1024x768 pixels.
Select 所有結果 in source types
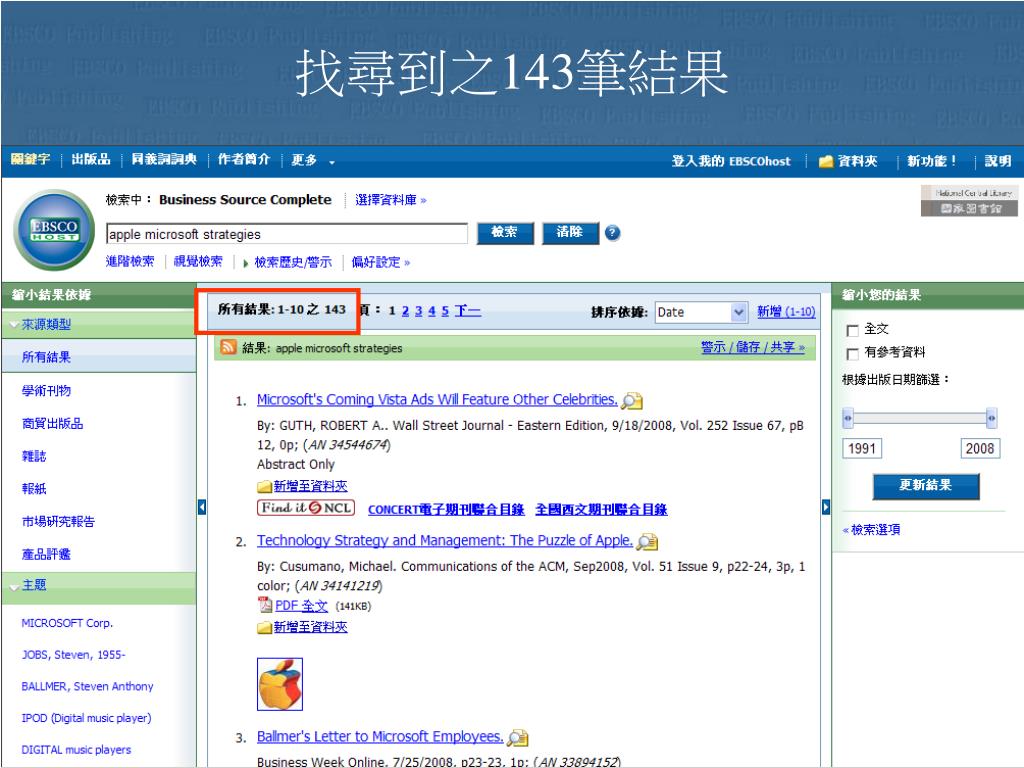point(46,357)
